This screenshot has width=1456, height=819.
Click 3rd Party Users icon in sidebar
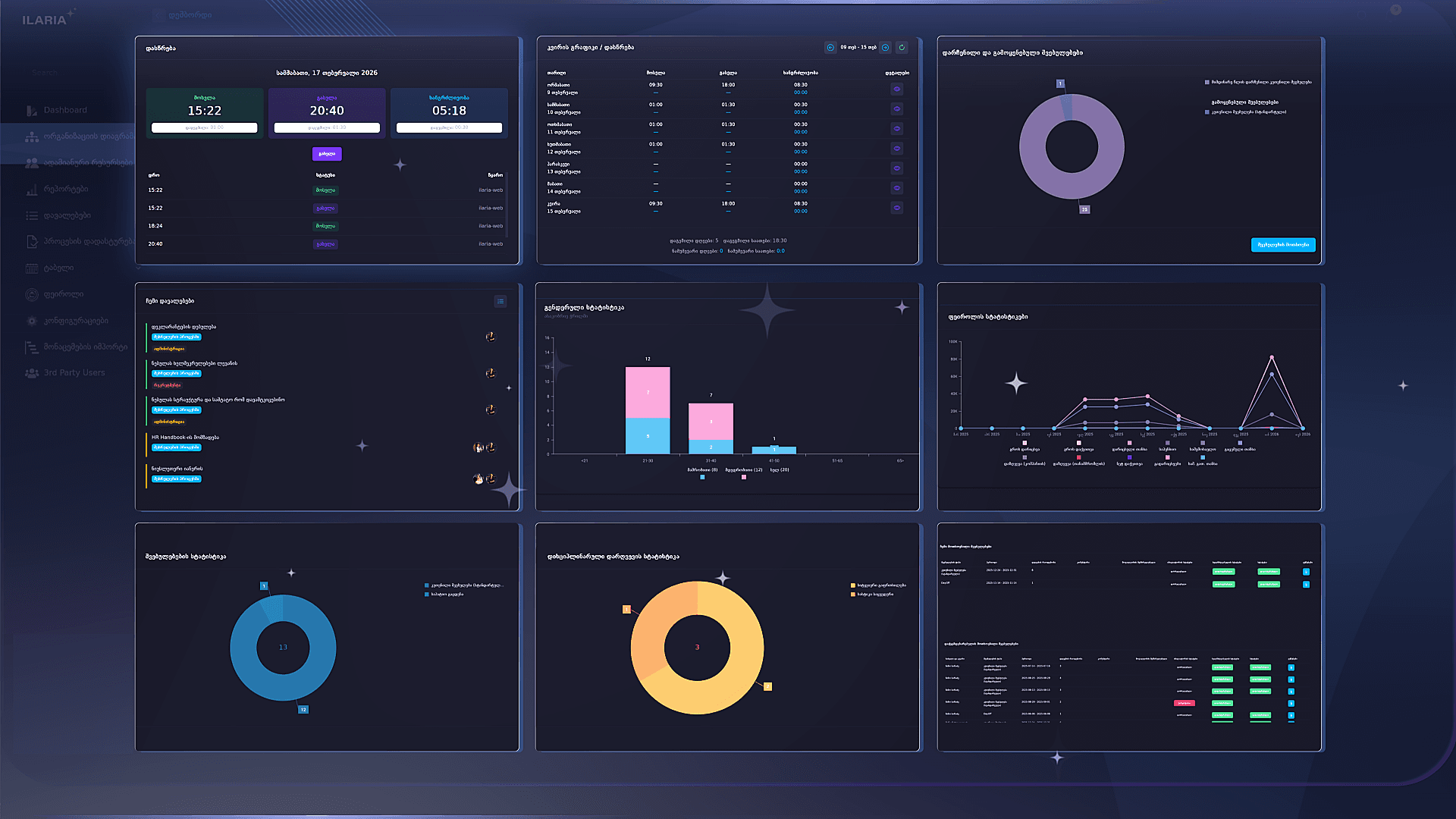click(31, 373)
